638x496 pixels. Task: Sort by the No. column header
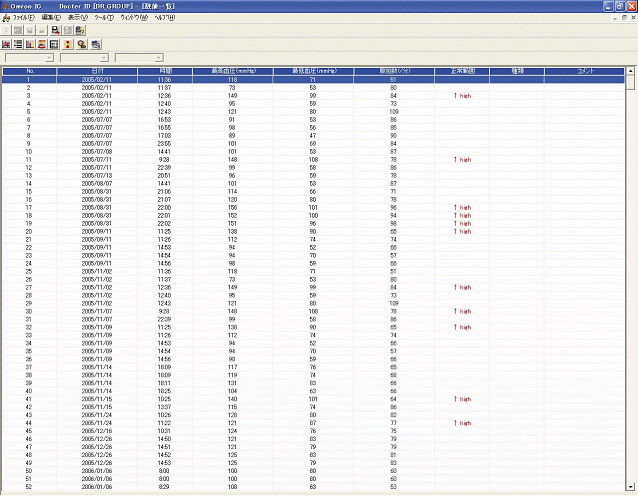coord(29,71)
